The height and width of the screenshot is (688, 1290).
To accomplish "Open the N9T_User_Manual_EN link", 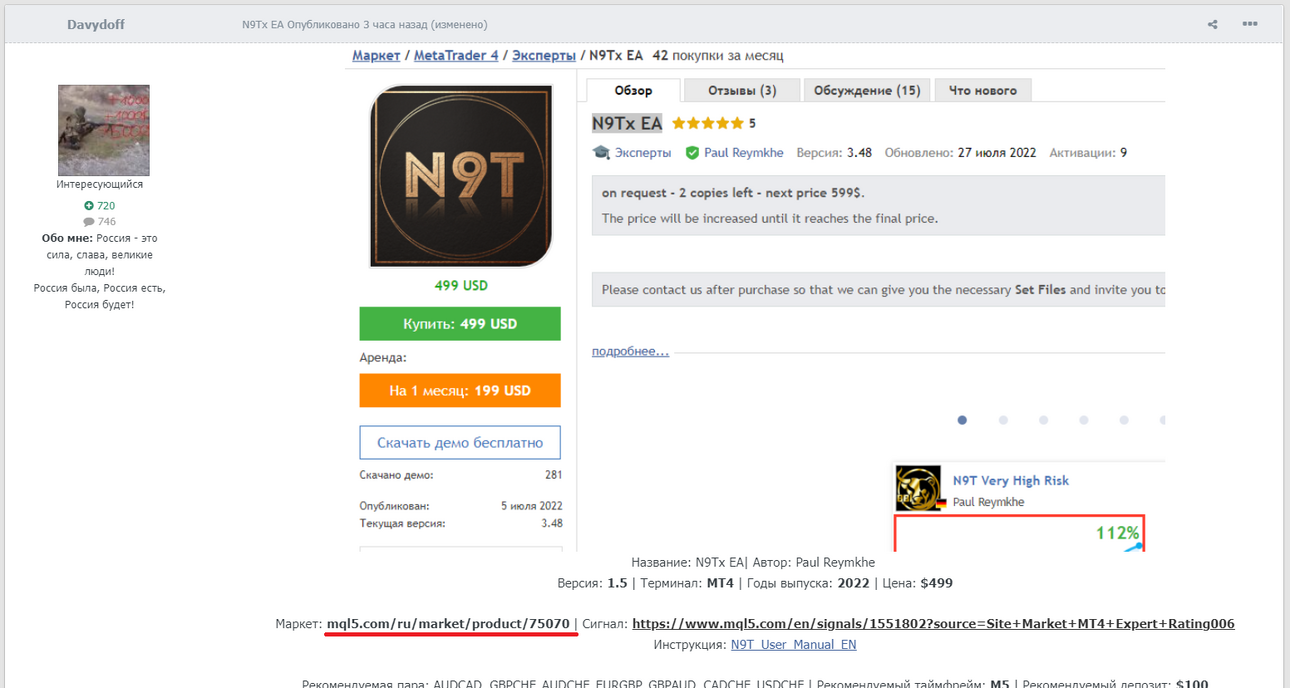I will [x=793, y=645].
